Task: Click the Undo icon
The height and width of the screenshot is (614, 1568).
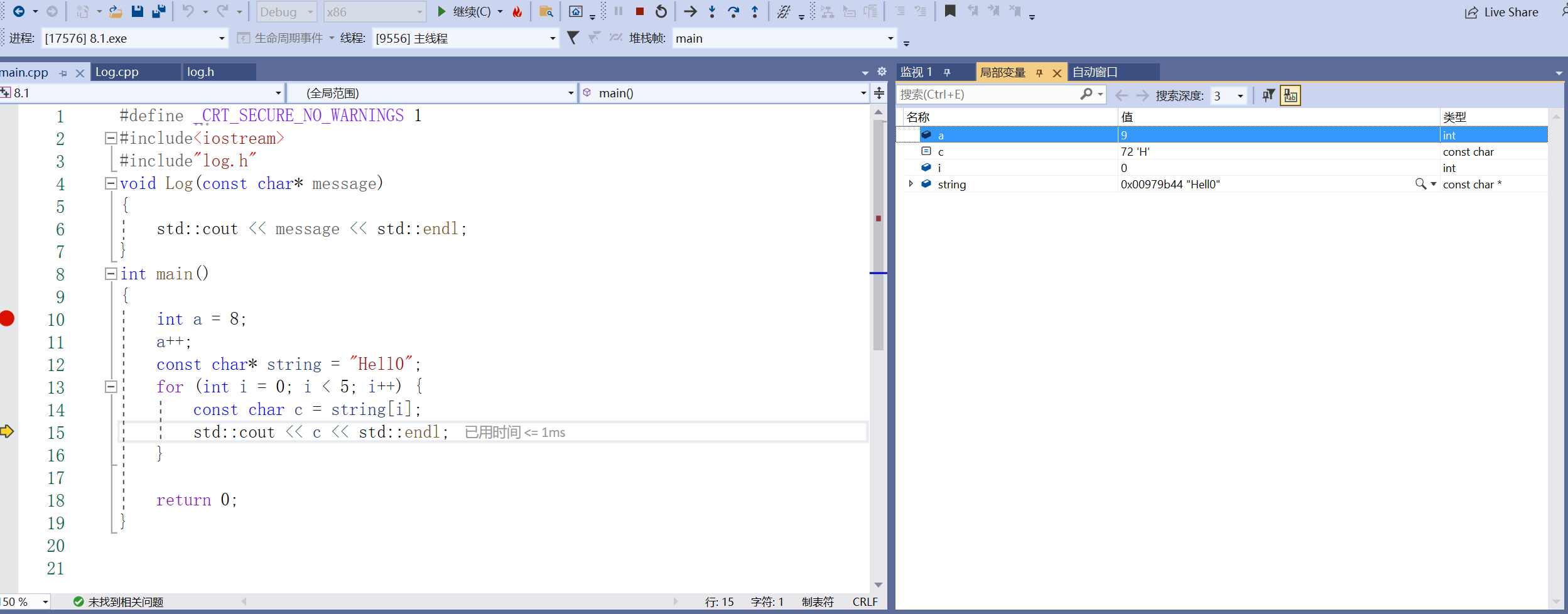Action: (x=188, y=11)
